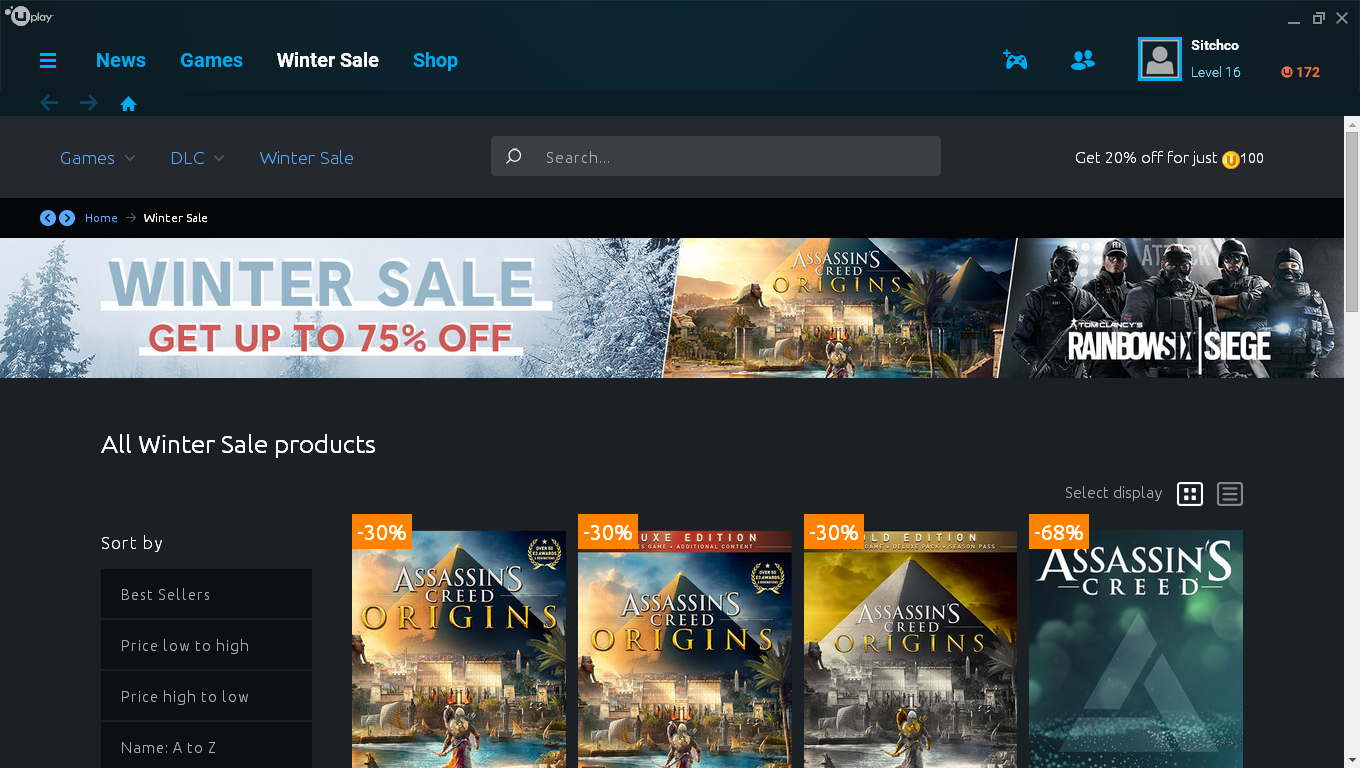Go forward with the top navigation arrow
This screenshot has height=768, width=1360.
89,103
